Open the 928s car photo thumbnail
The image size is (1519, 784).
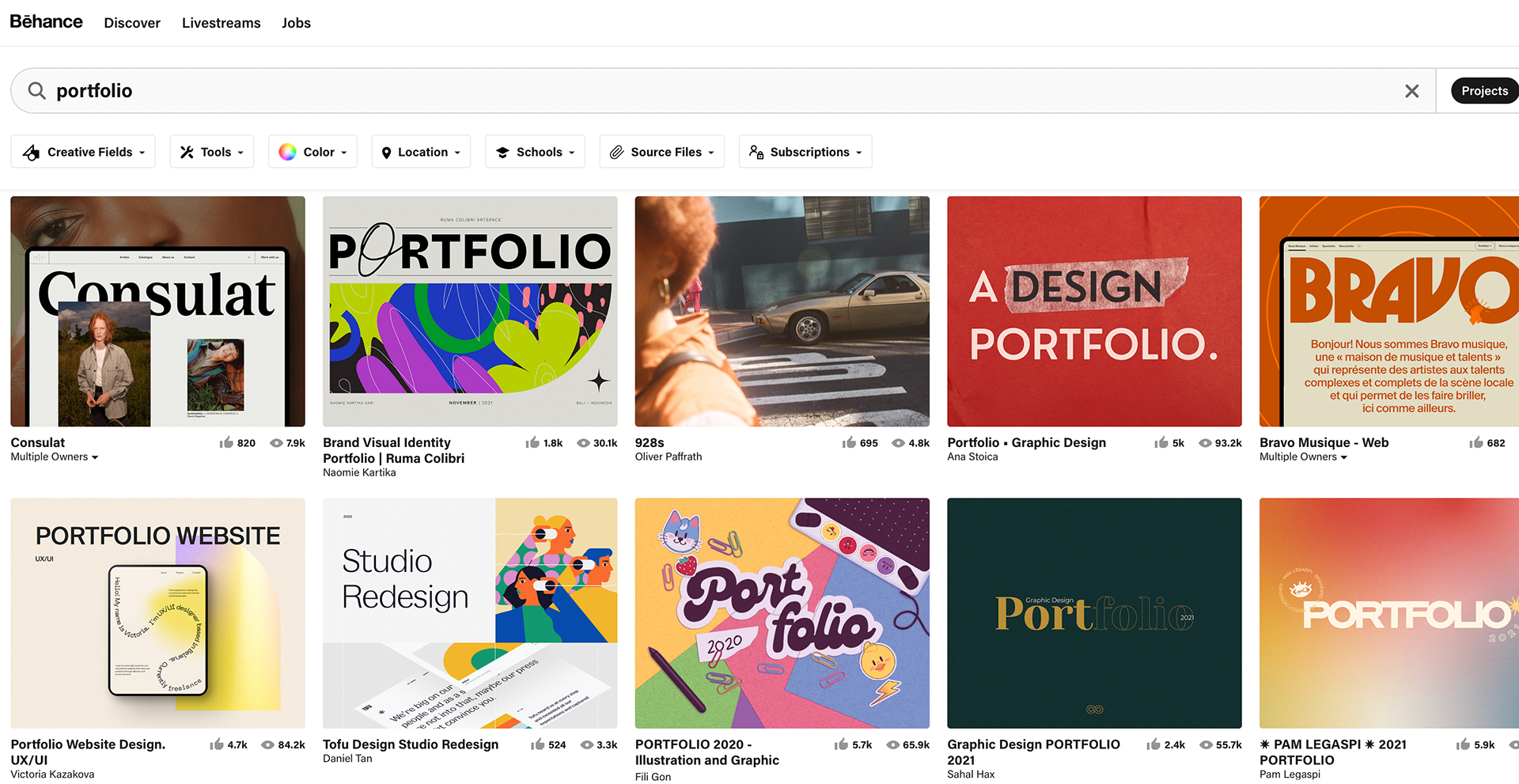coord(782,312)
